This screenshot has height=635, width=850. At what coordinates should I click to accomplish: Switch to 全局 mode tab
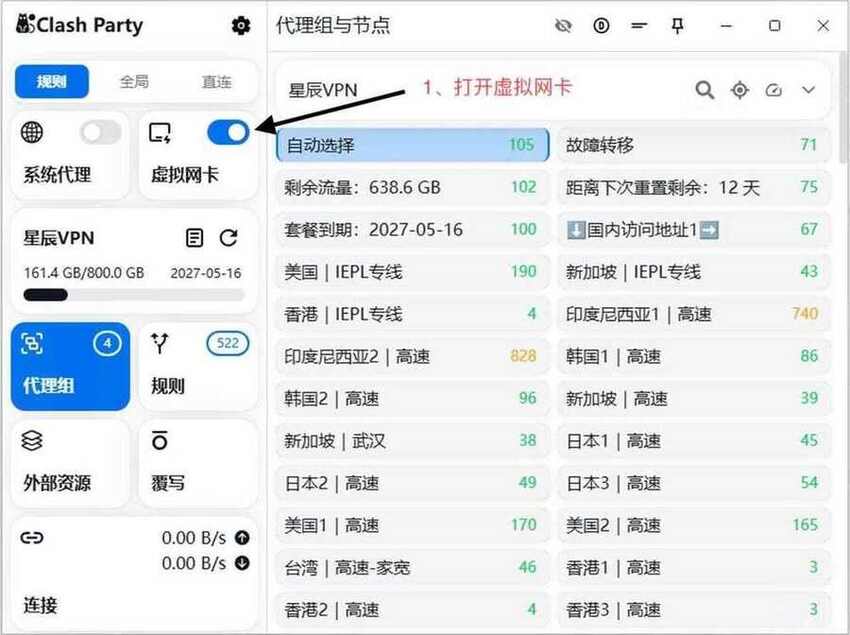[x=134, y=82]
